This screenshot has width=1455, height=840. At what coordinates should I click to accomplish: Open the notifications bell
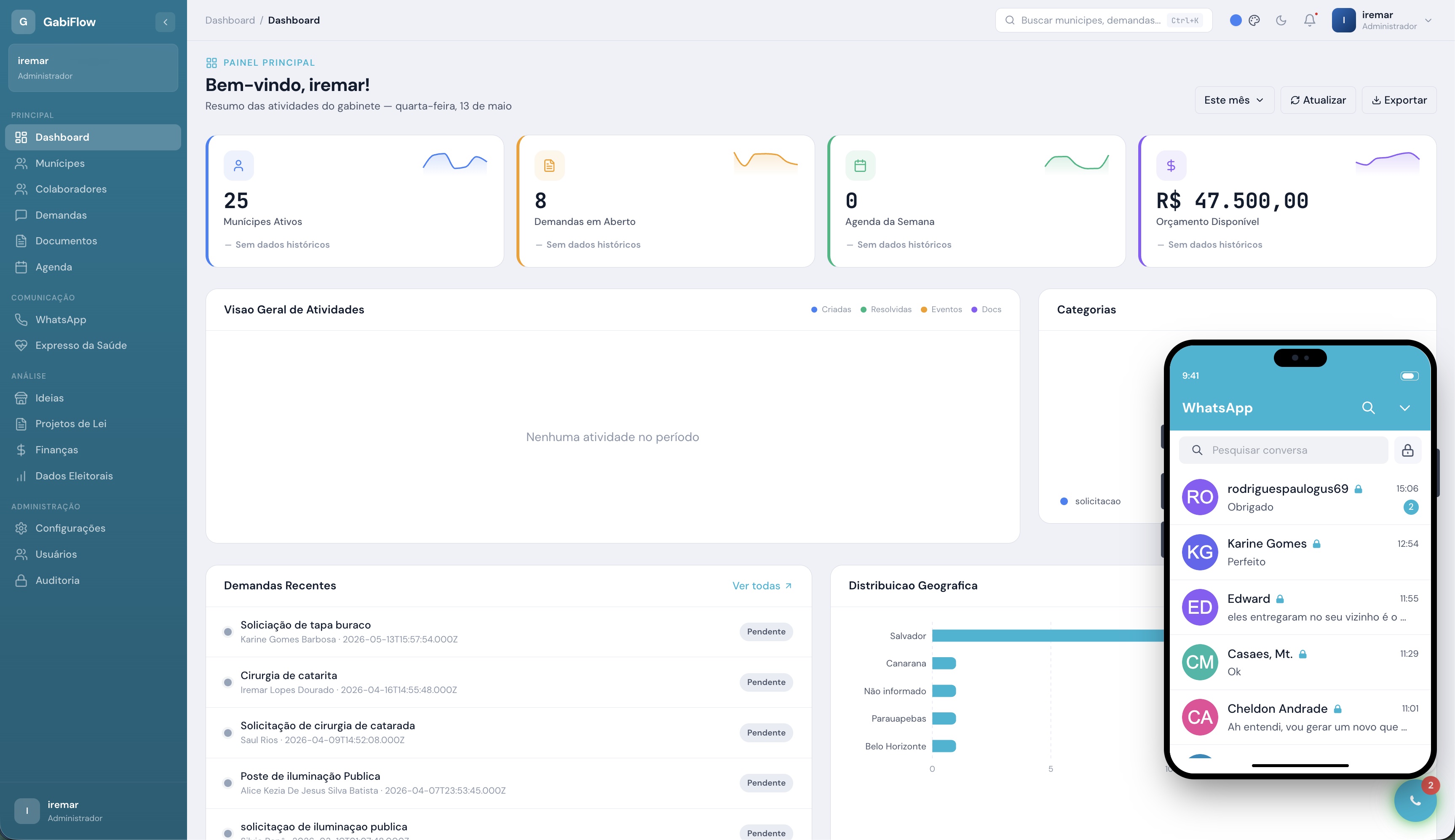(1310, 20)
